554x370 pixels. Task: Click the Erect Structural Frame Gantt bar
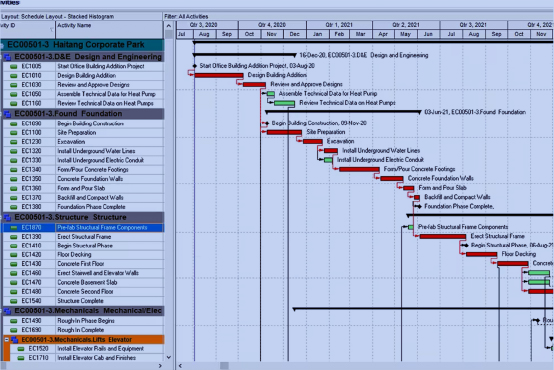coord(443,236)
